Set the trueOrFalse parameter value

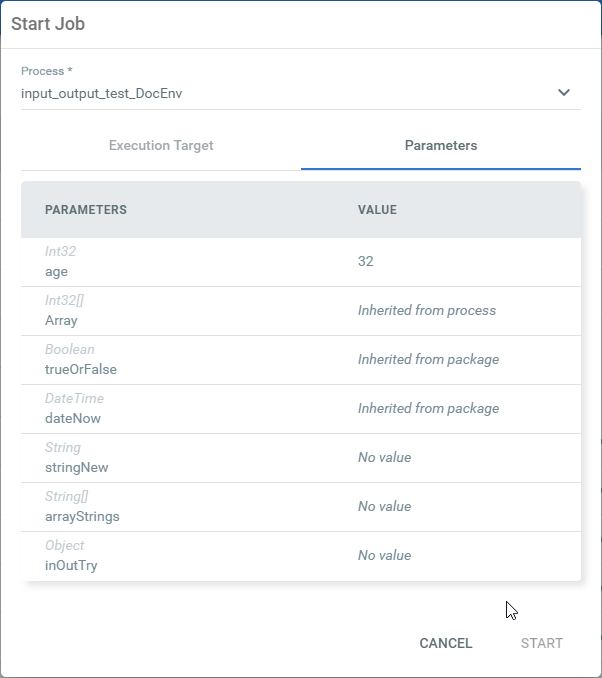click(x=428, y=359)
